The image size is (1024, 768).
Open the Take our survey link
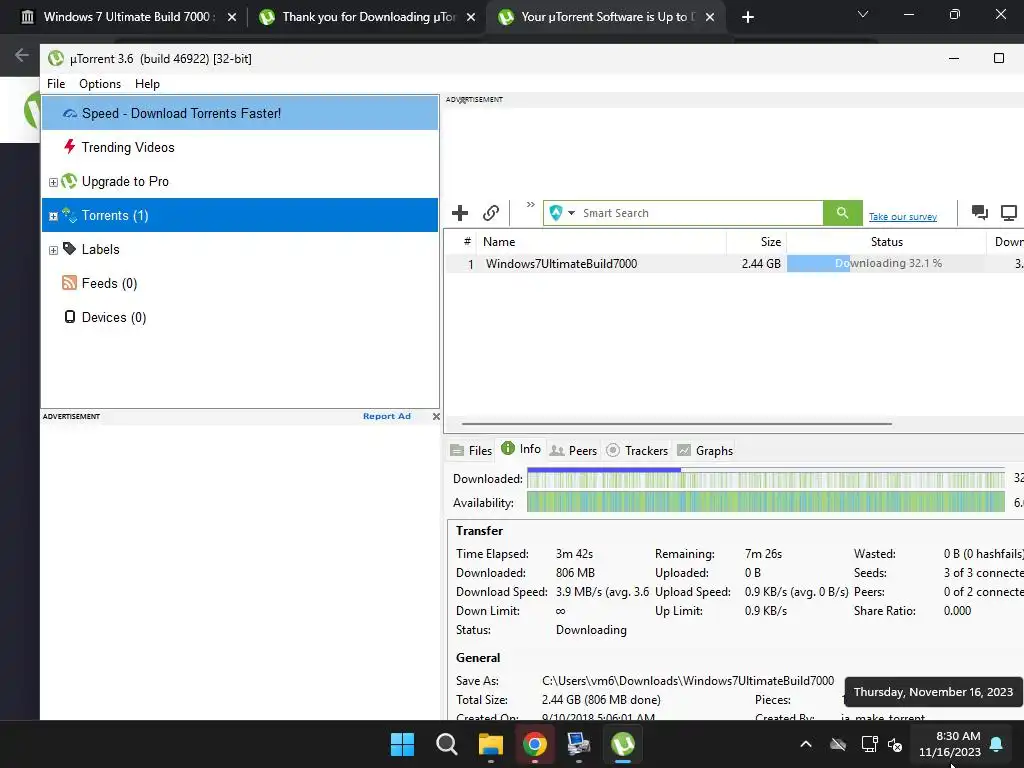(x=903, y=217)
